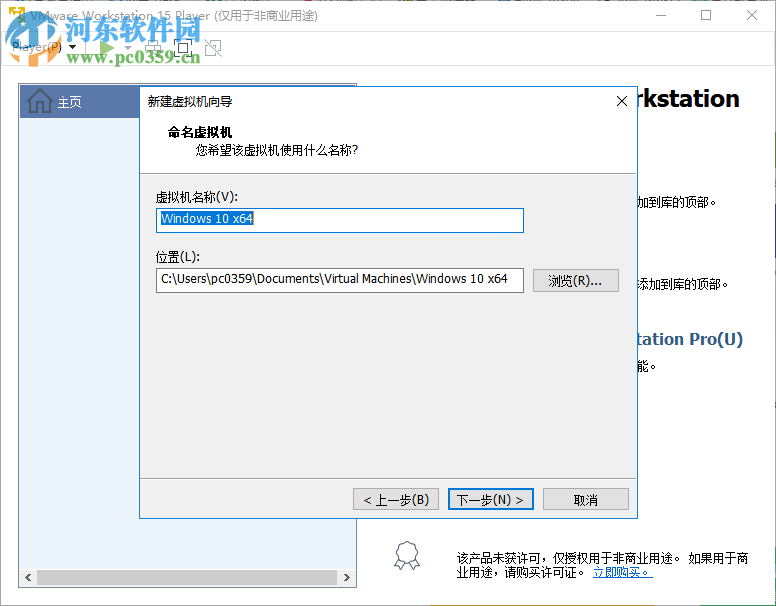Close the 新建虚拟机向导 dialog with X

622,101
